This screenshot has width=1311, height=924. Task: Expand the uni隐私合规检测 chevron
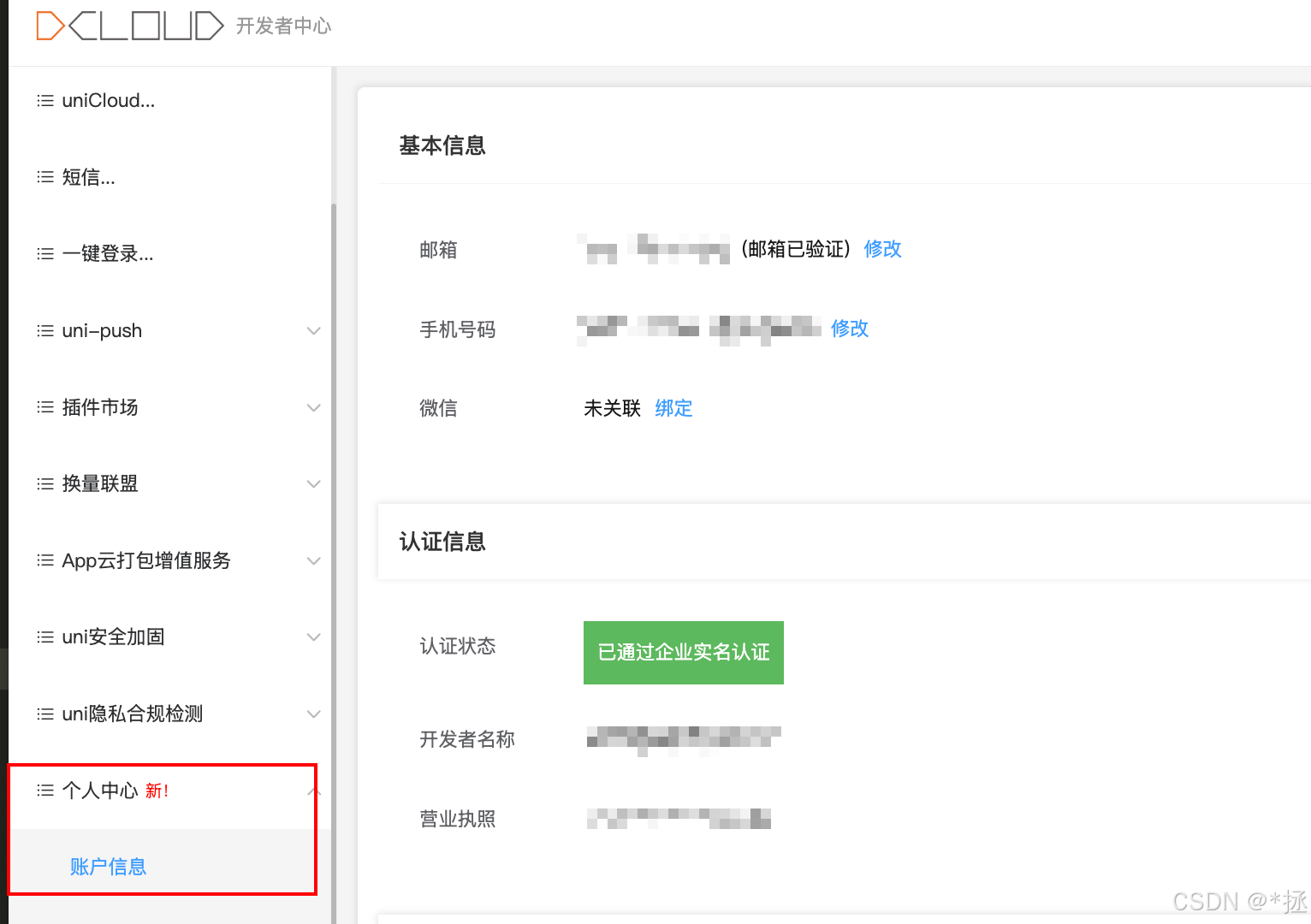313,714
